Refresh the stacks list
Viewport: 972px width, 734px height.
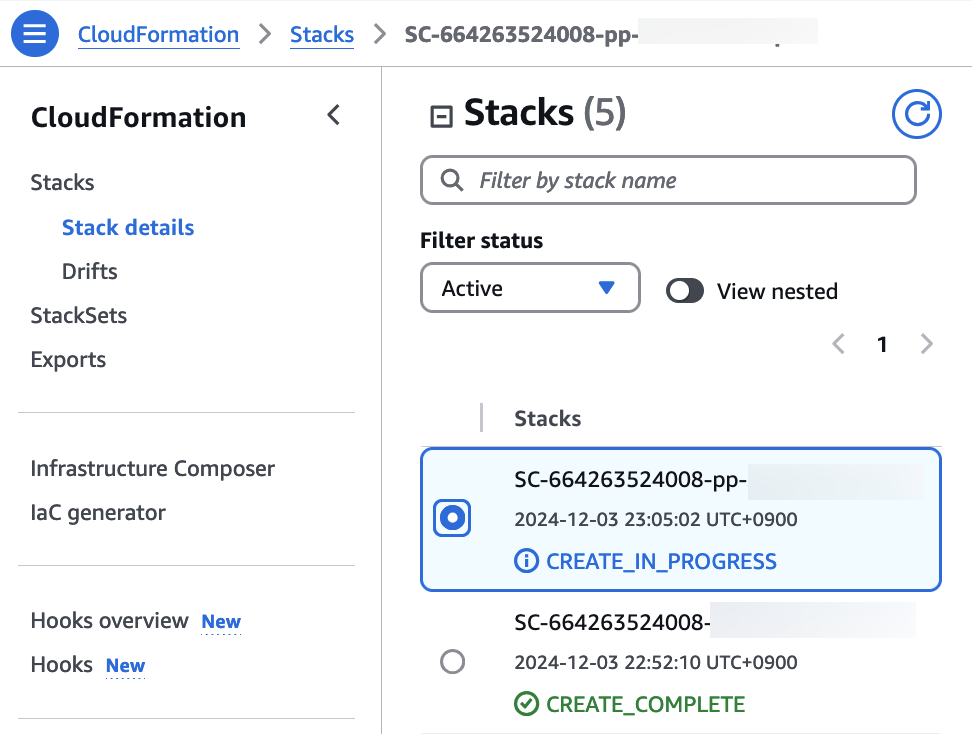click(916, 114)
